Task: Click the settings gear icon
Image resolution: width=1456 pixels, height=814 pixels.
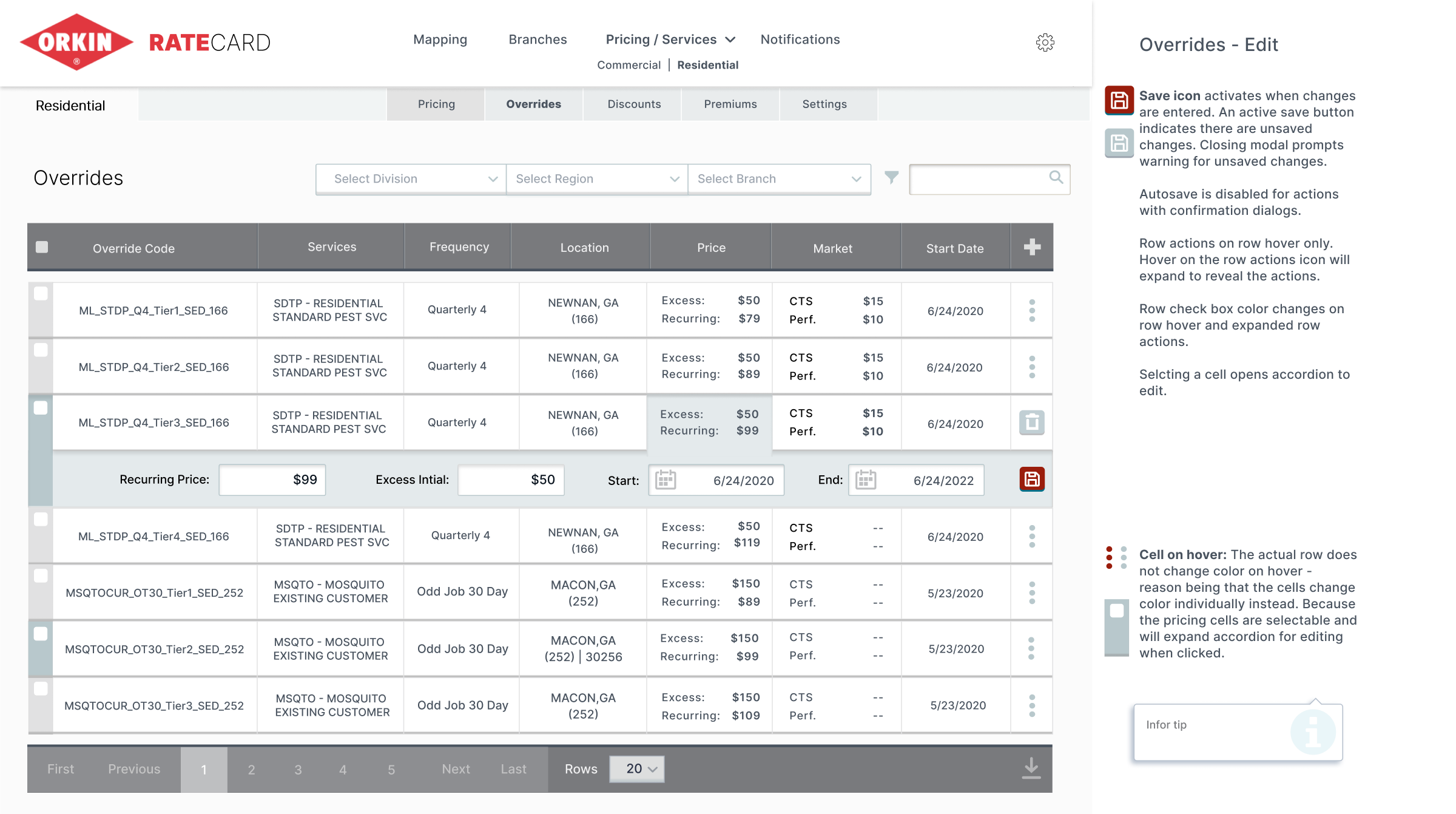Action: click(1045, 42)
